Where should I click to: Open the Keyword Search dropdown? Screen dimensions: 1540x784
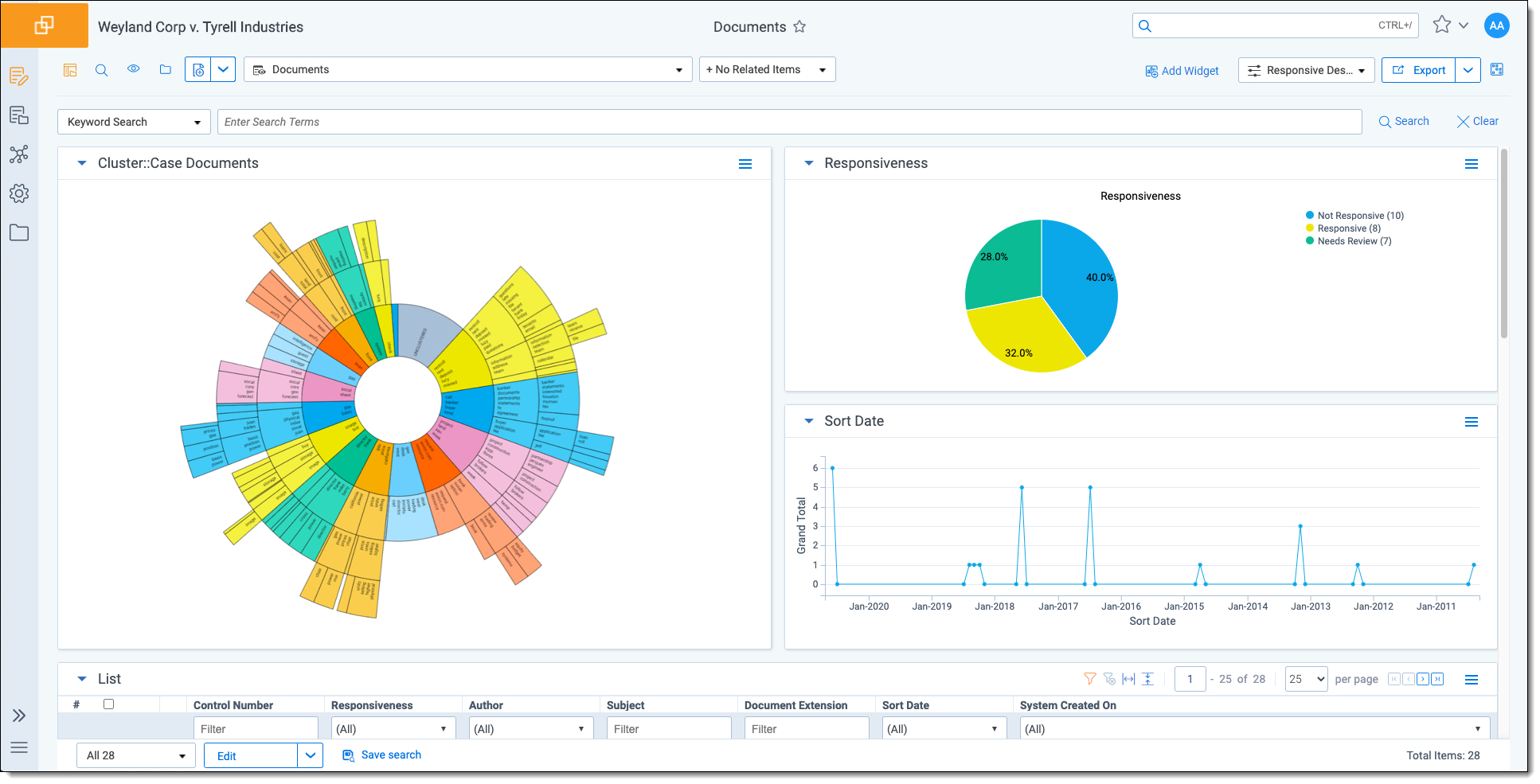(134, 122)
